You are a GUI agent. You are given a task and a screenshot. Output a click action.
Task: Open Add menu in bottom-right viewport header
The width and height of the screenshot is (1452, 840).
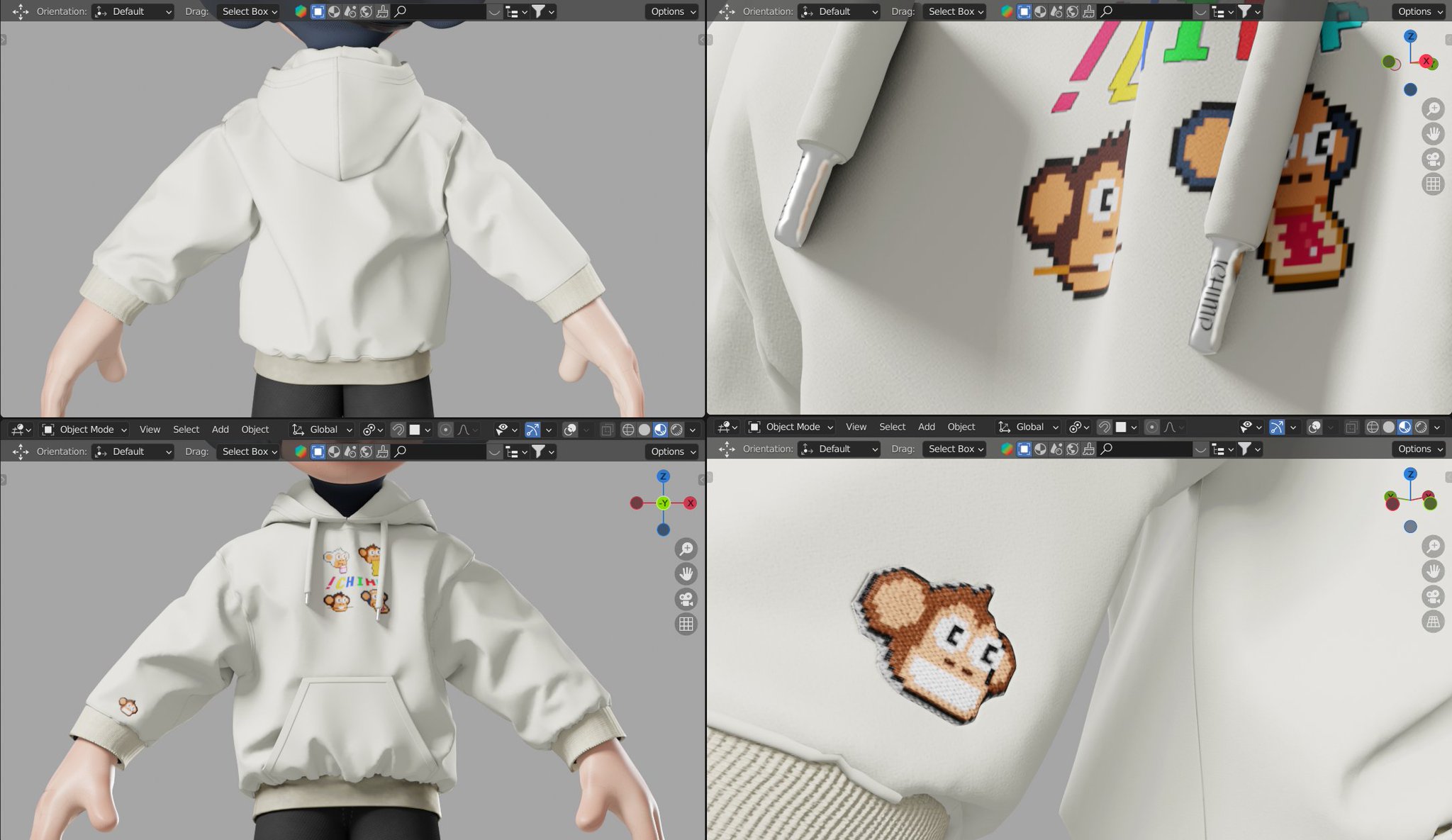(x=926, y=427)
